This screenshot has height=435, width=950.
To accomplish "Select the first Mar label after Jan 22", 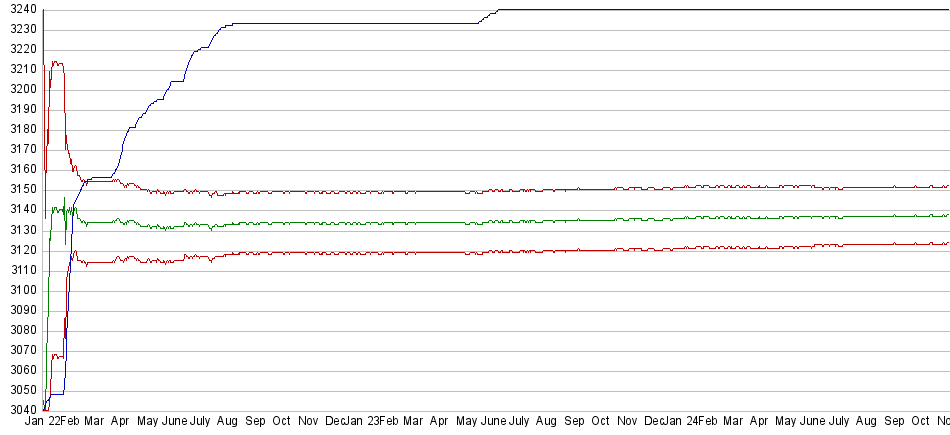I will [x=93, y=422].
